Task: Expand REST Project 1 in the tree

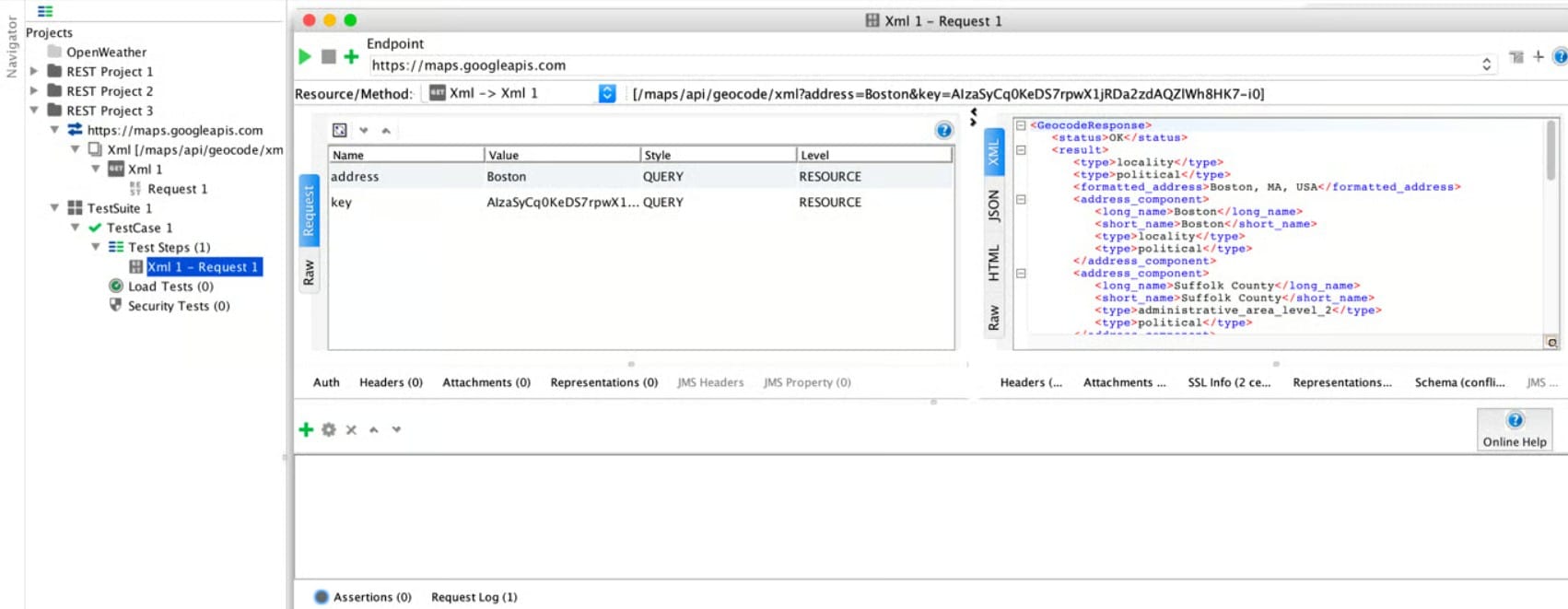Action: tap(34, 71)
